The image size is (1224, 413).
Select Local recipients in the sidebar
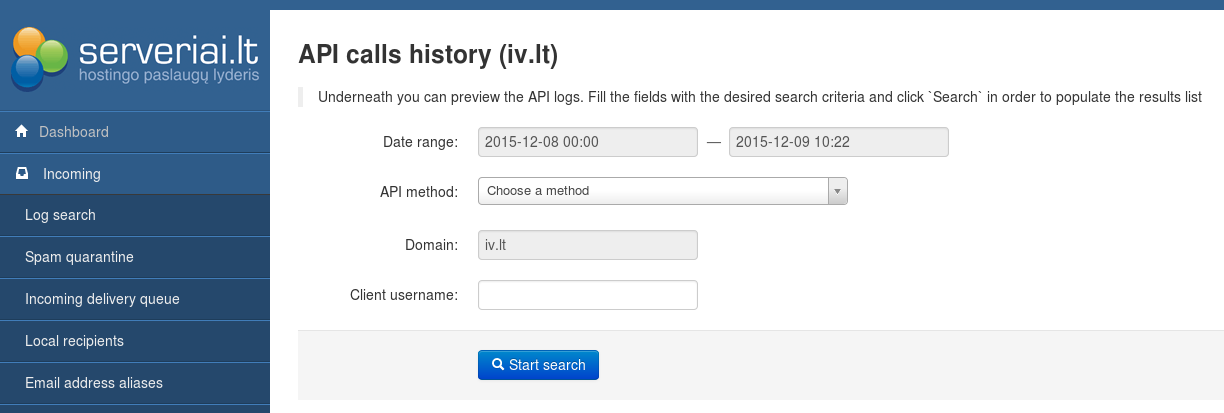[74, 341]
